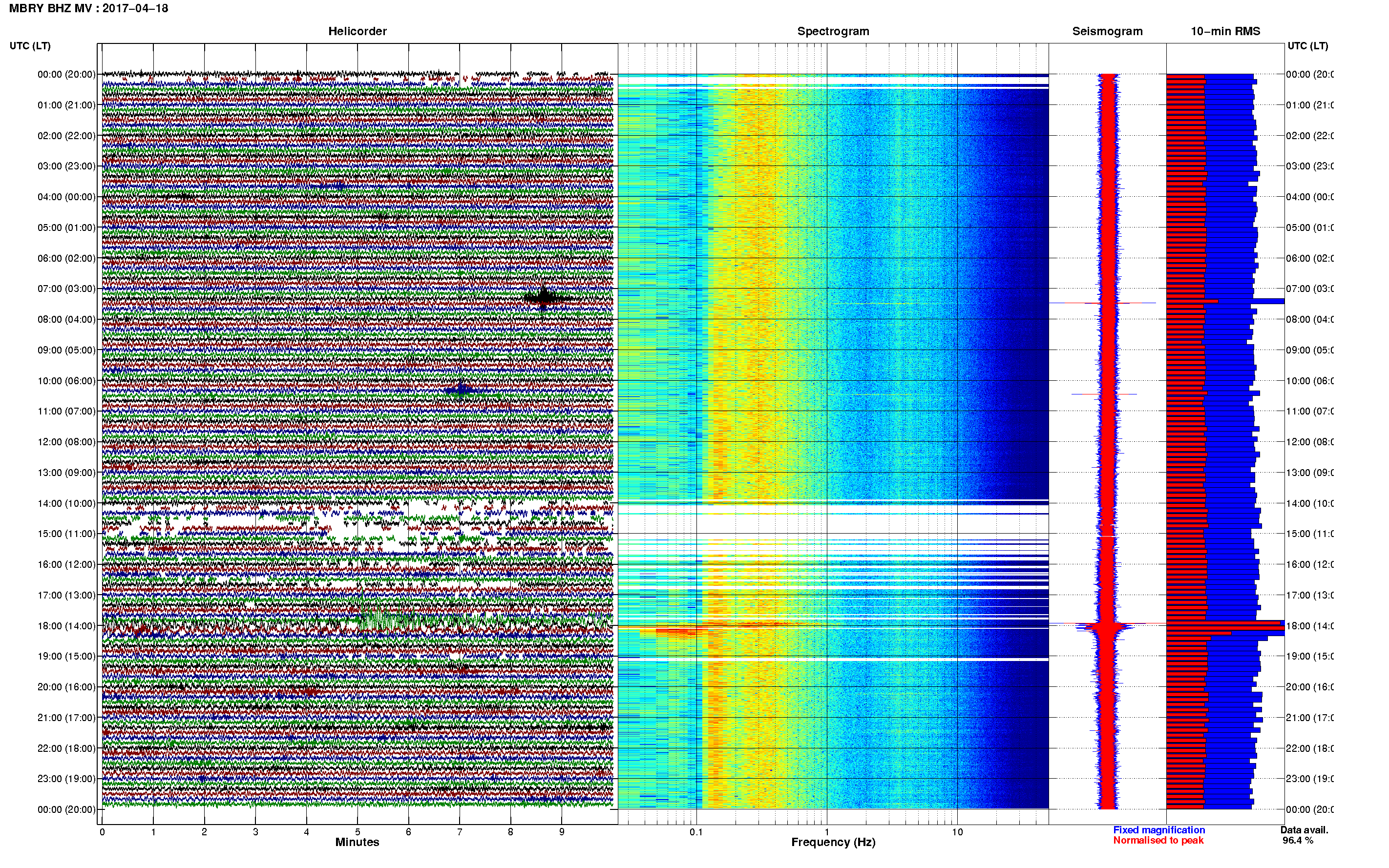This screenshot has width=1389, height=868.
Task: Select the Spectrogram panel title
Action: (x=833, y=31)
